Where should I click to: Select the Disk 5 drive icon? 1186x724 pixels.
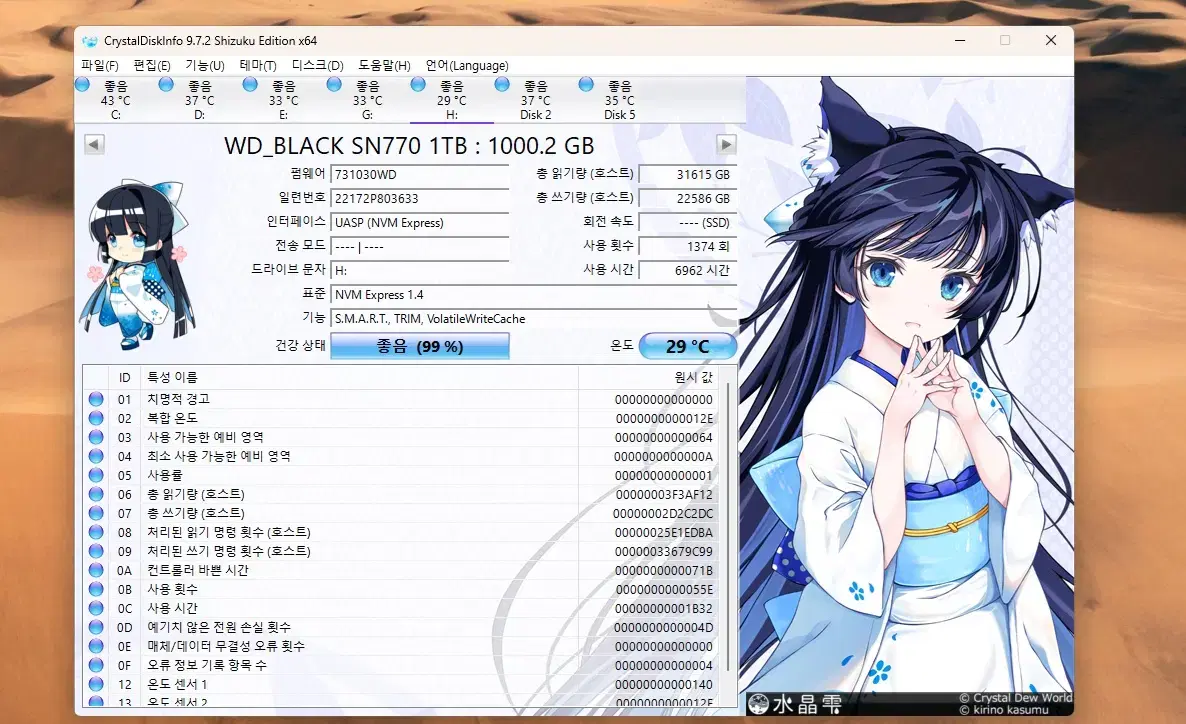click(586, 85)
